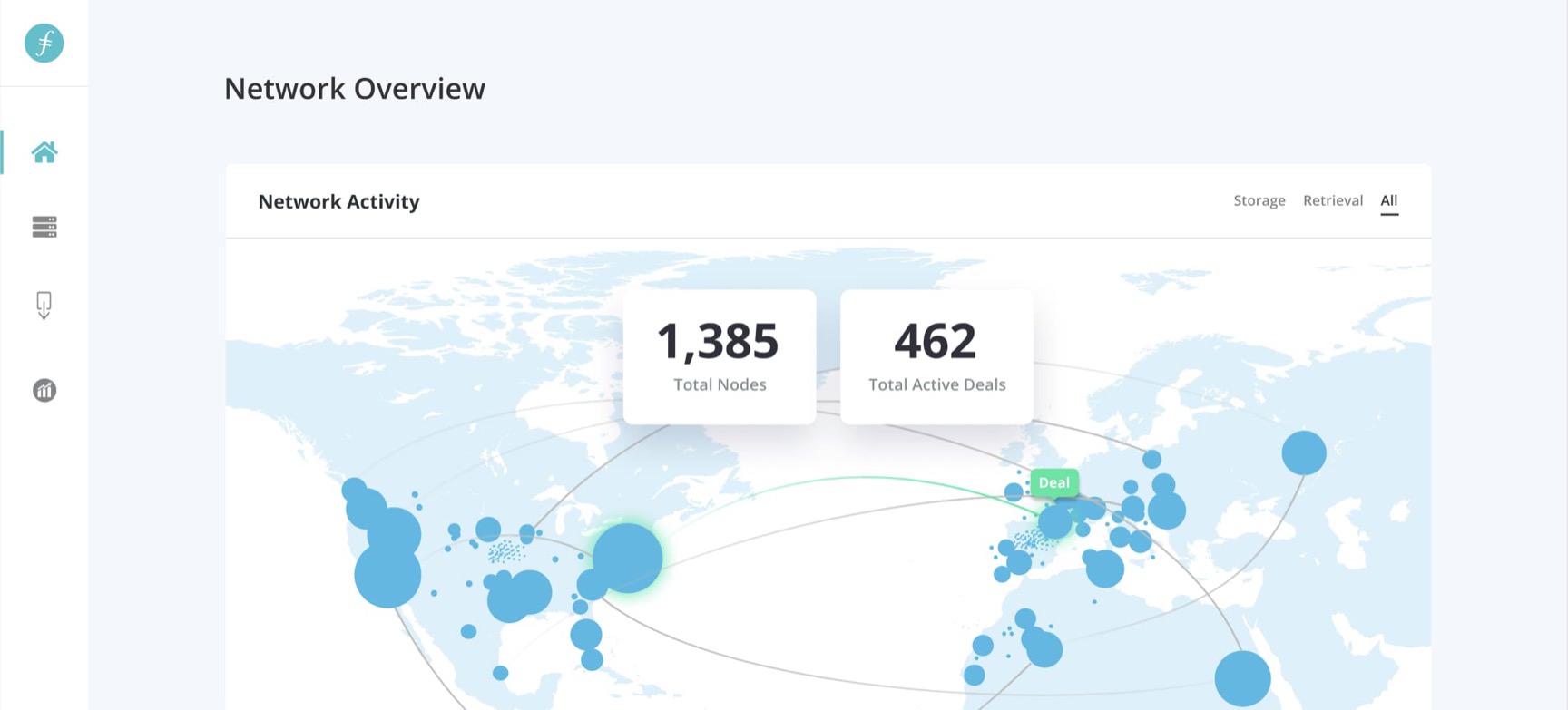Open the Home dashboard icon
This screenshot has width=1568, height=710.
pos(44,152)
